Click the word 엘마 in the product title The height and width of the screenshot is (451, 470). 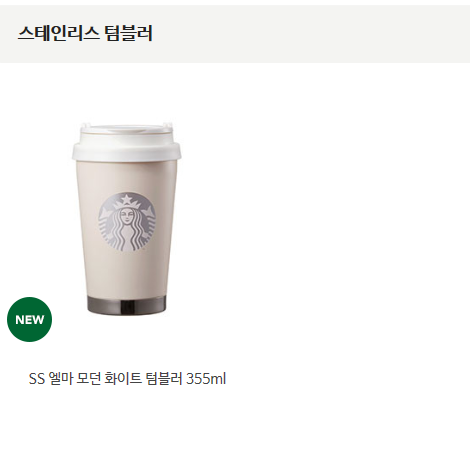click(x=61, y=379)
